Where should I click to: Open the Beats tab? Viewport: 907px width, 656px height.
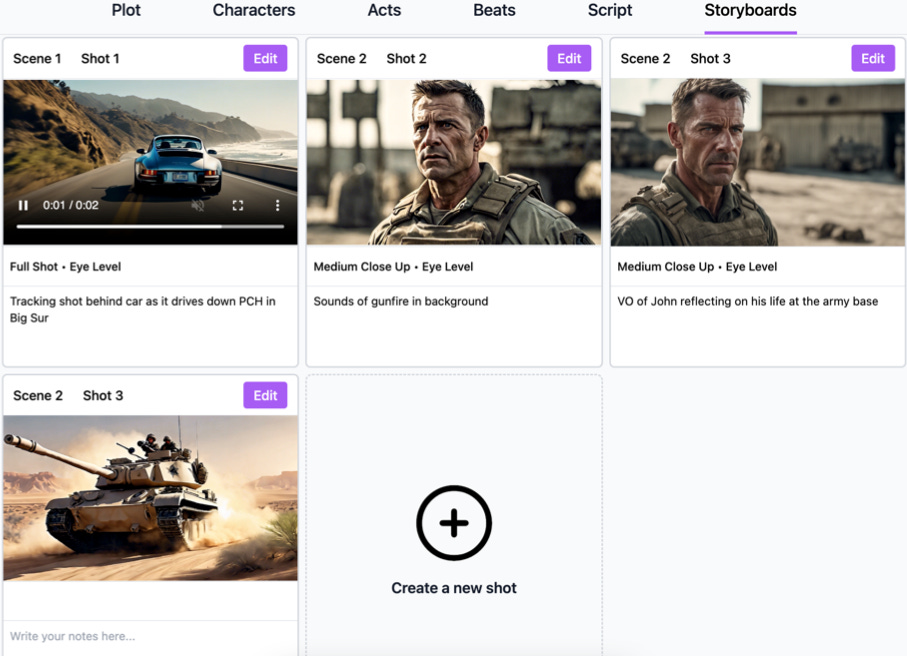pyautogui.click(x=494, y=10)
